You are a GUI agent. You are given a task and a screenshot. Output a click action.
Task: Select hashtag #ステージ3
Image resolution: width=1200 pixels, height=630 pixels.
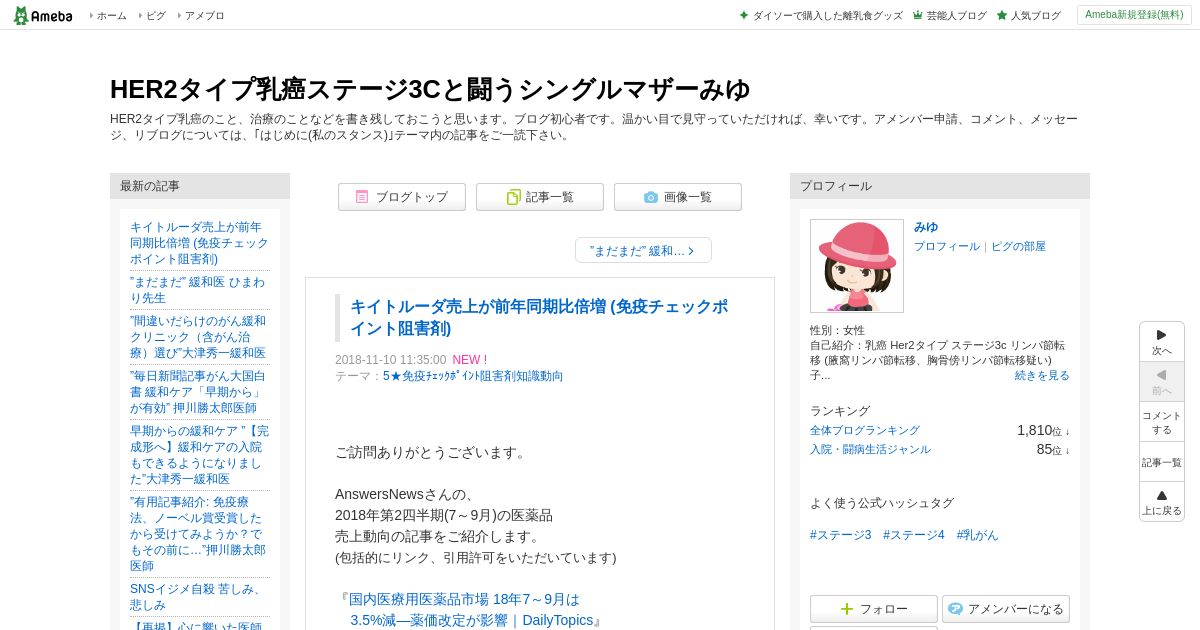[841, 535]
